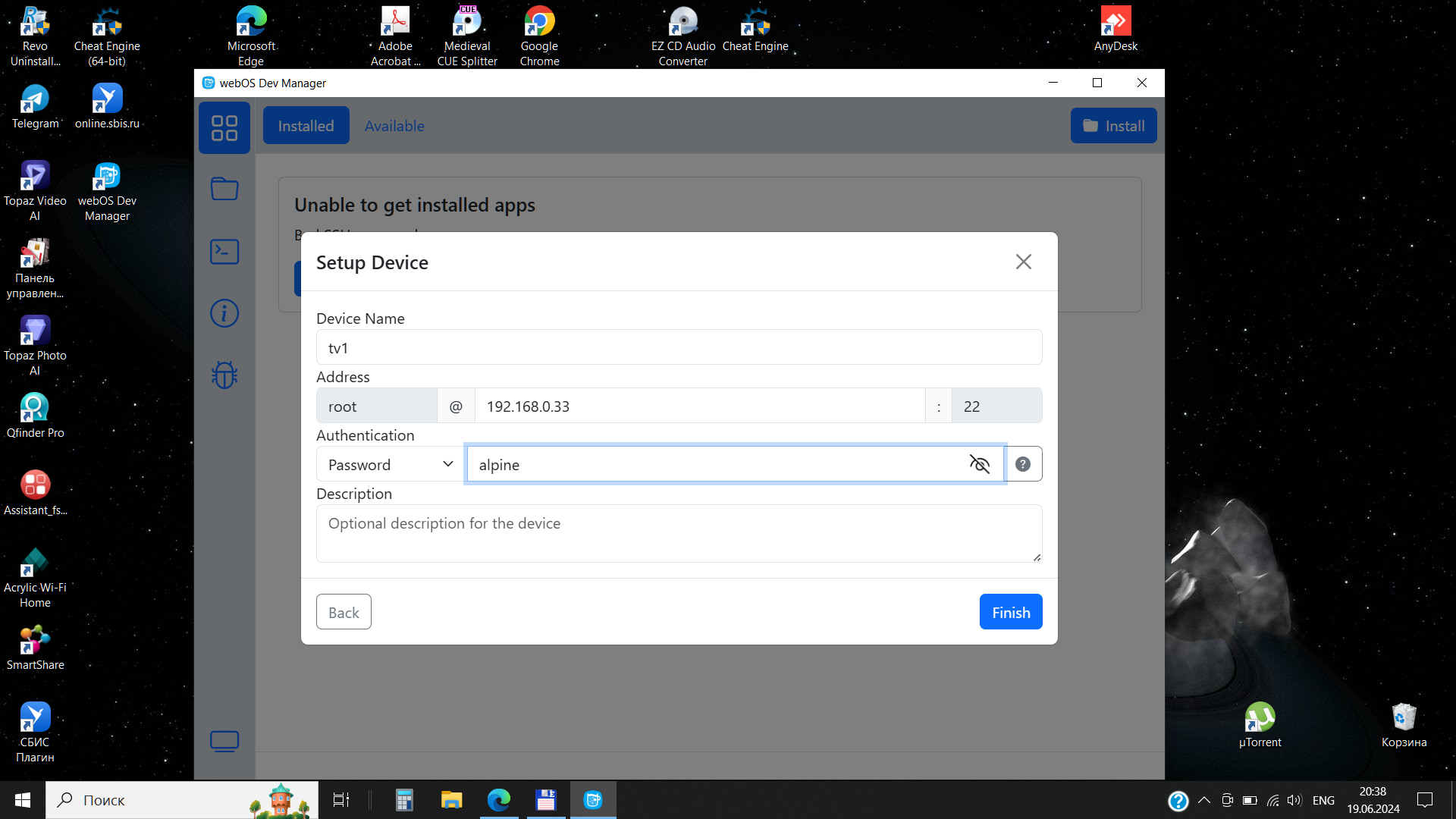1456x819 pixels.
Task: Open the Info sidebar icon
Action: [224, 313]
